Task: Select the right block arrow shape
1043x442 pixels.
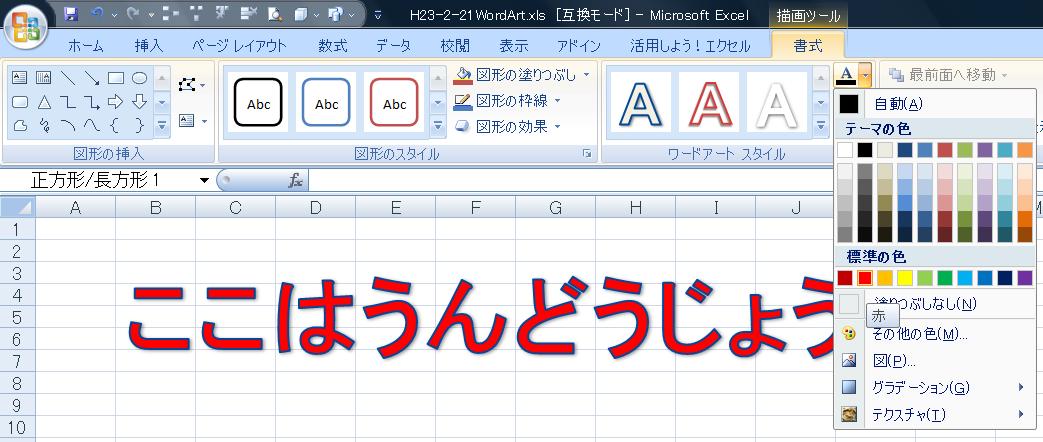Action: 116,102
